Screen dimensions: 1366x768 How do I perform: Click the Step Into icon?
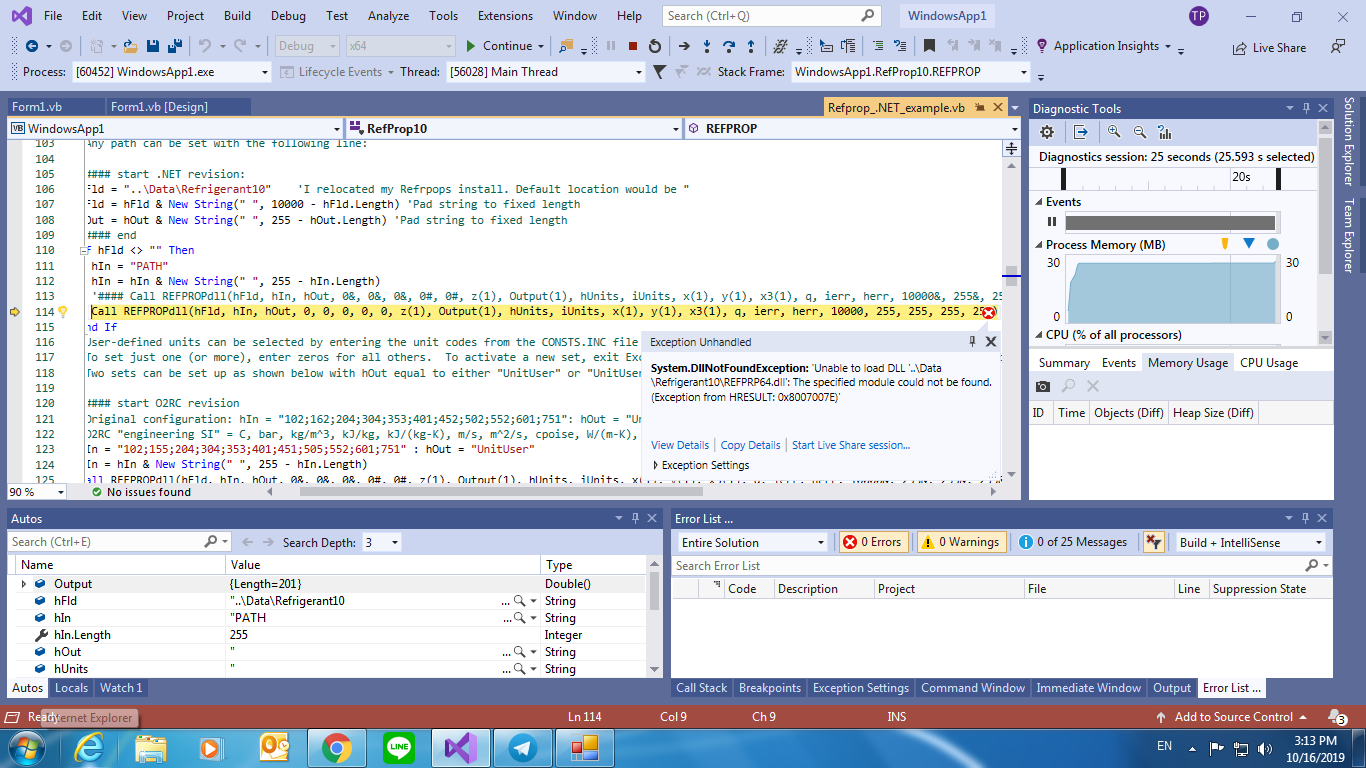click(x=707, y=46)
